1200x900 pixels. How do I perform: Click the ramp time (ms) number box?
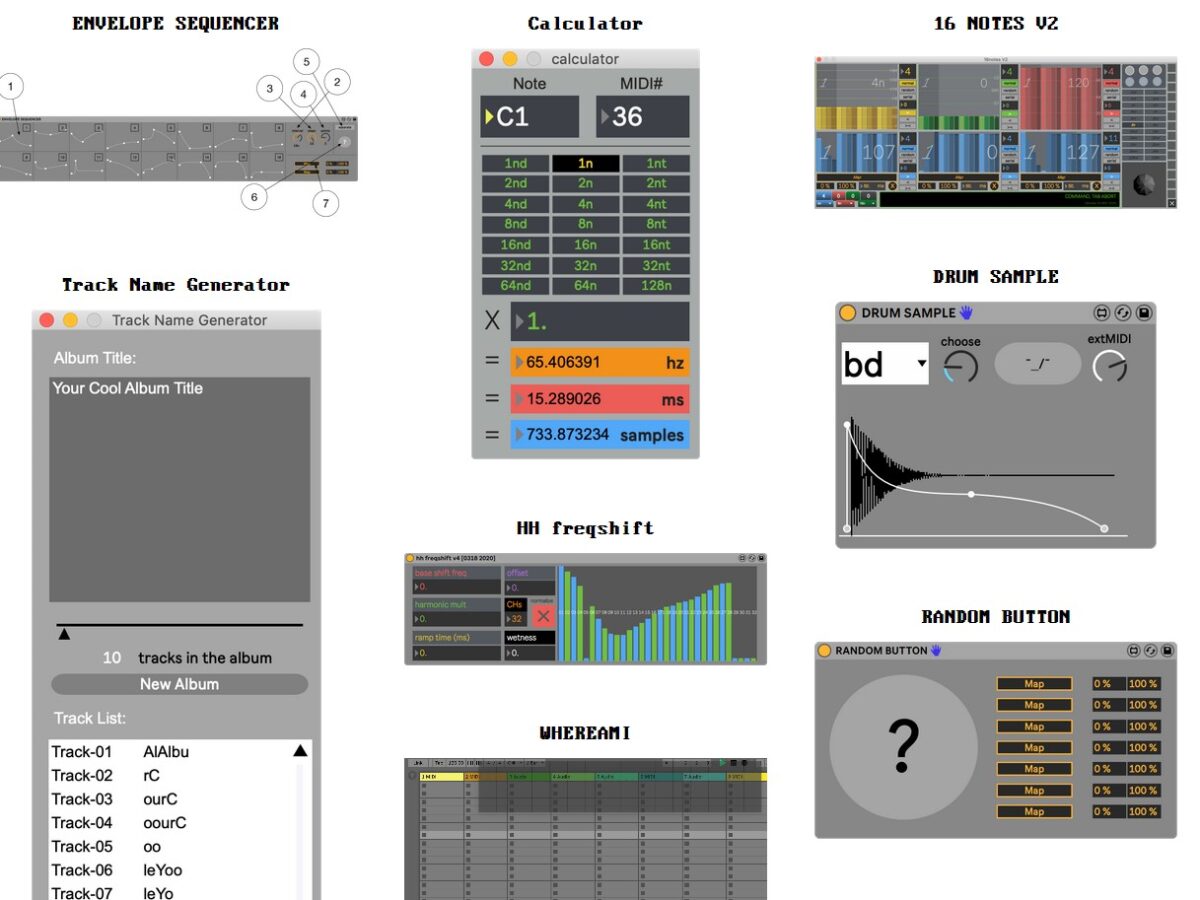click(x=457, y=653)
